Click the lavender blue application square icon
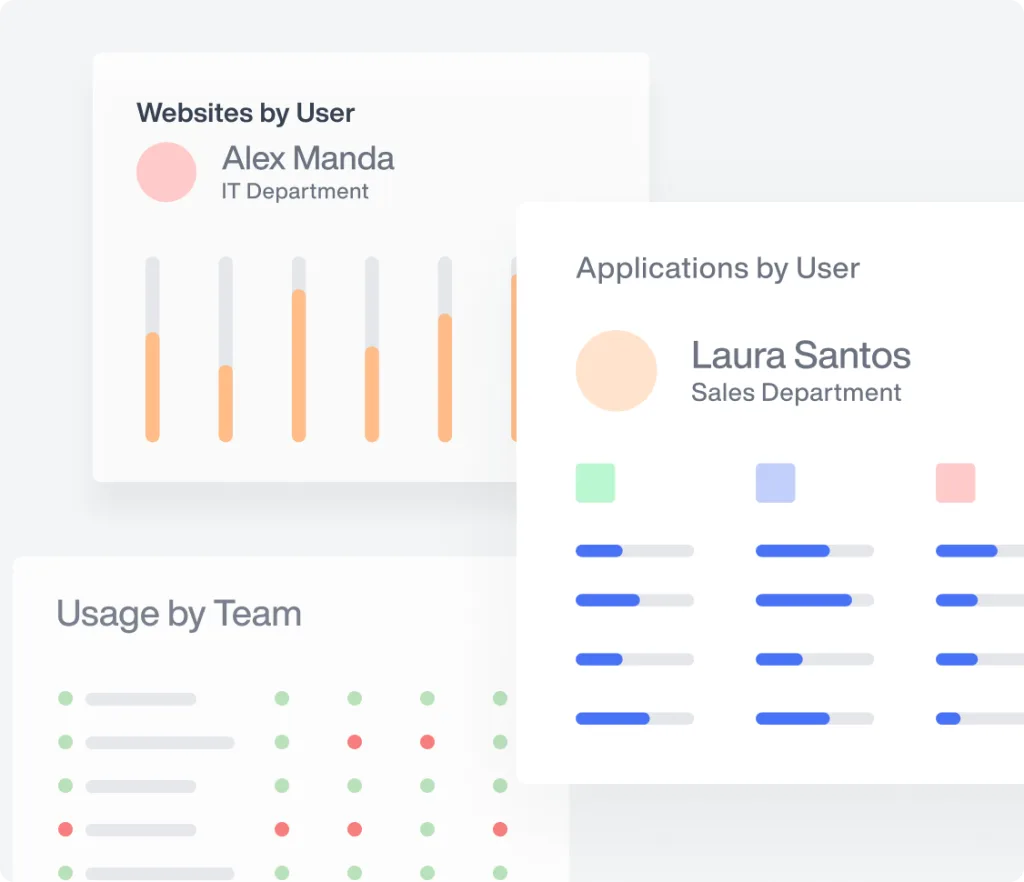 pyautogui.click(x=775, y=482)
